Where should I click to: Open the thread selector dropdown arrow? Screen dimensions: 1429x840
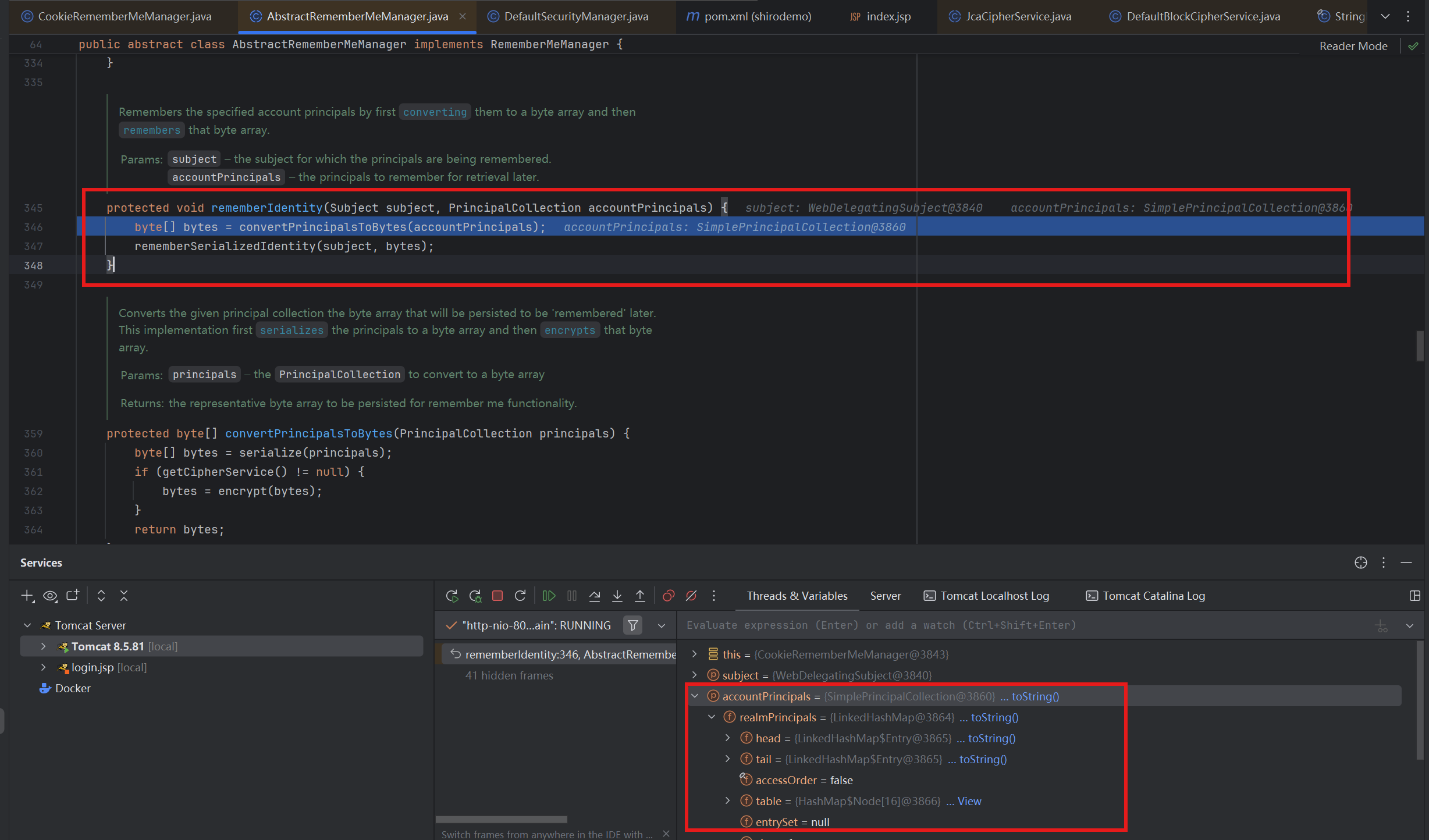(662, 625)
